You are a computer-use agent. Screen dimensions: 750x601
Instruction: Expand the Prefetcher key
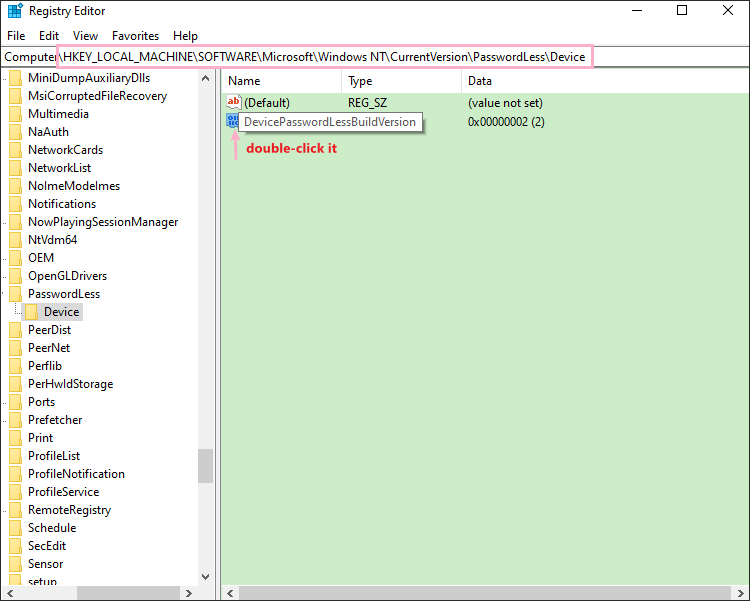point(4,421)
